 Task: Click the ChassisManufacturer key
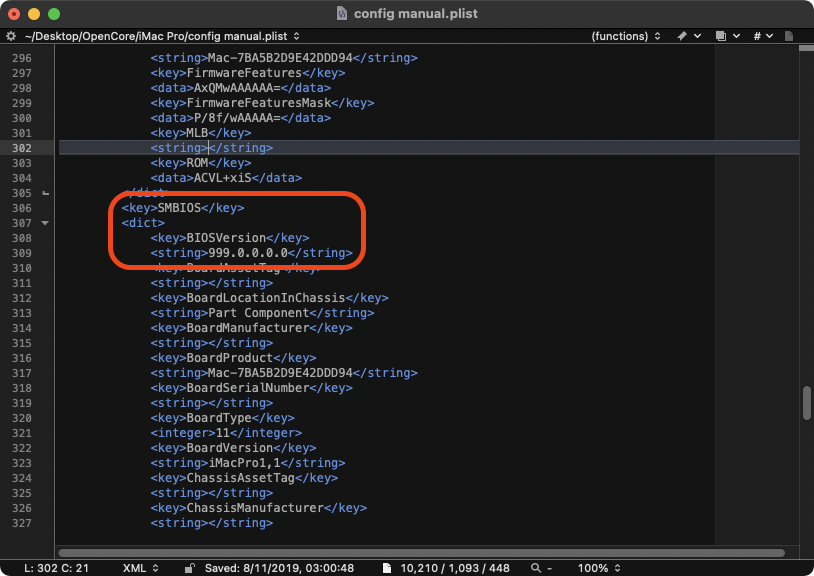pos(255,510)
